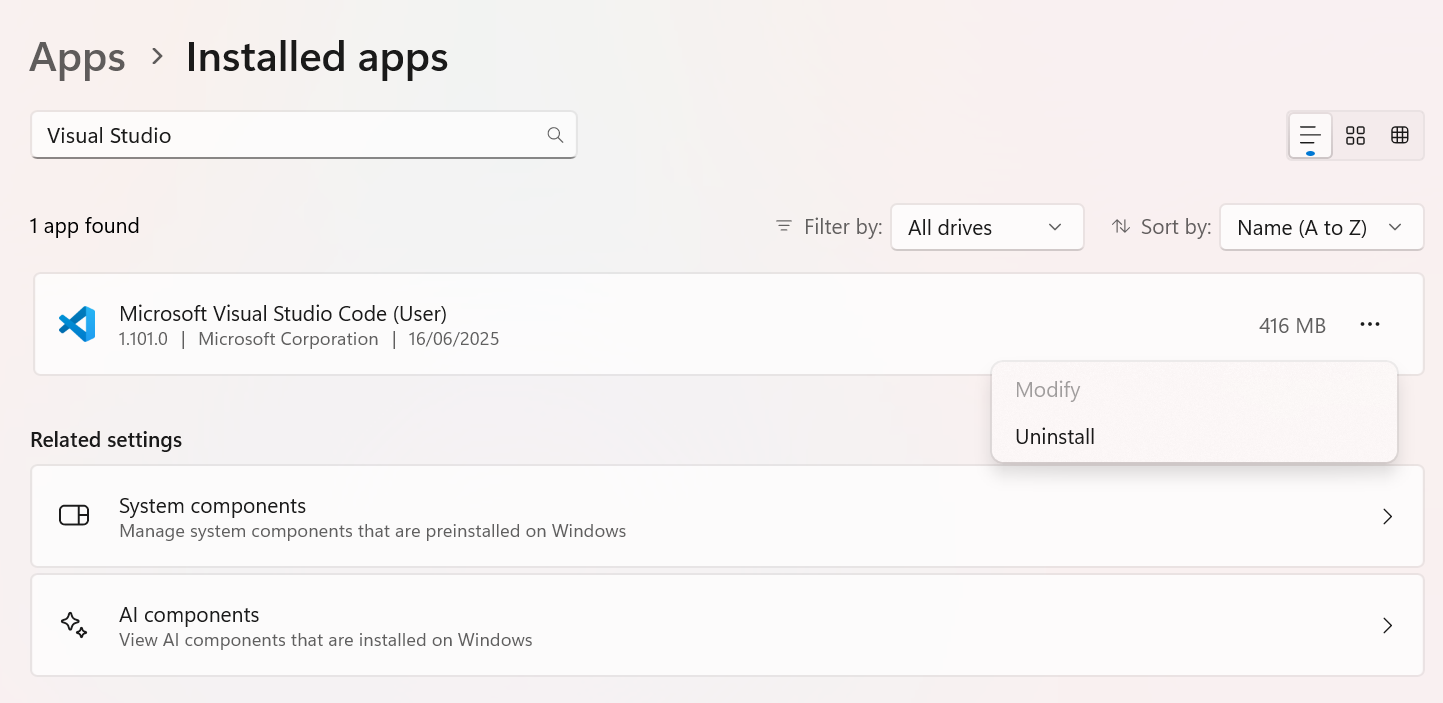Viewport: 1443px width, 703px height.
Task: Click the Visual Studio search field
Action: coord(304,135)
